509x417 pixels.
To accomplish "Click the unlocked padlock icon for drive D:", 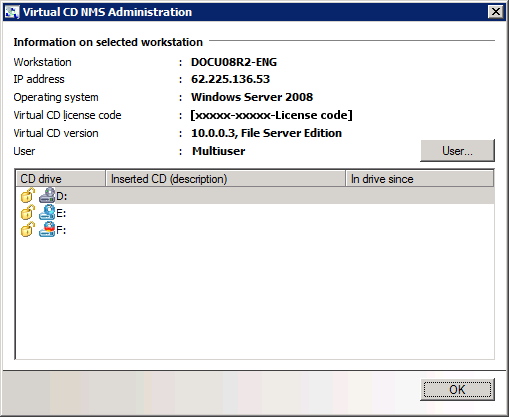I will coord(28,196).
